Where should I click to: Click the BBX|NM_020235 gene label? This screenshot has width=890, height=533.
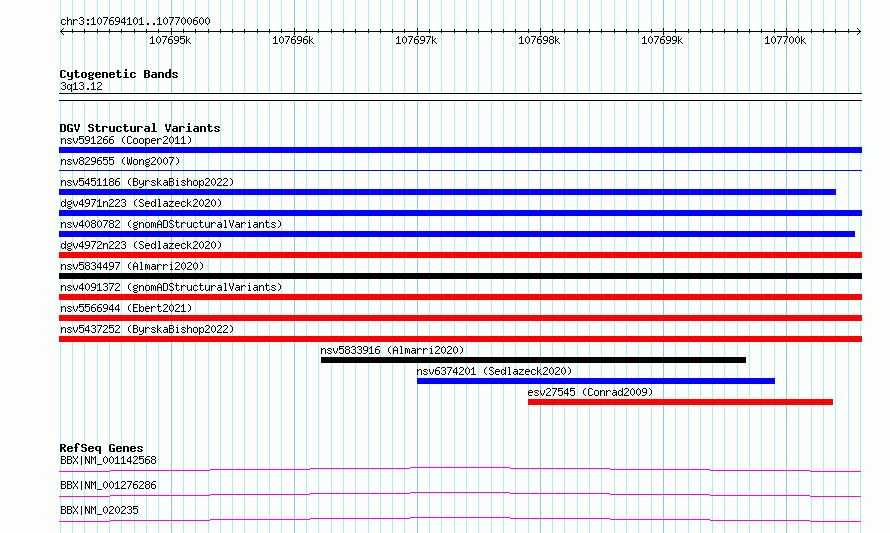tap(99, 510)
